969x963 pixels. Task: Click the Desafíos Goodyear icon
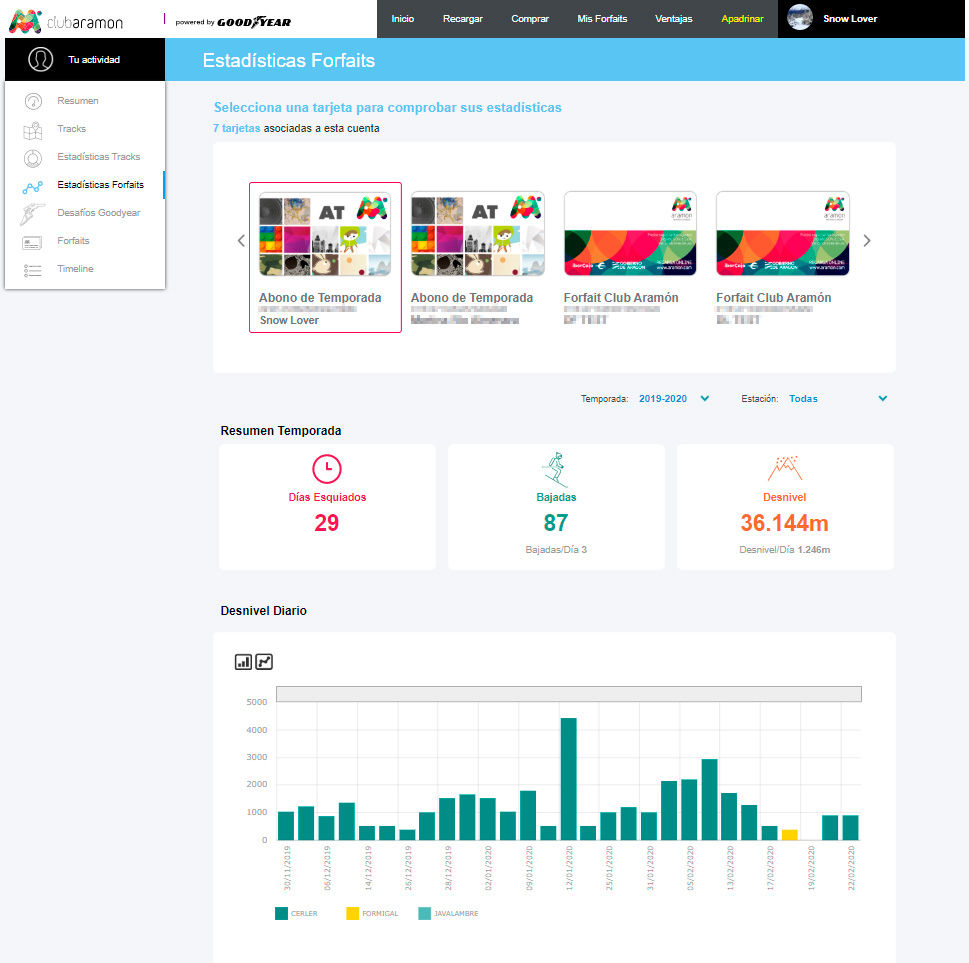(33, 213)
